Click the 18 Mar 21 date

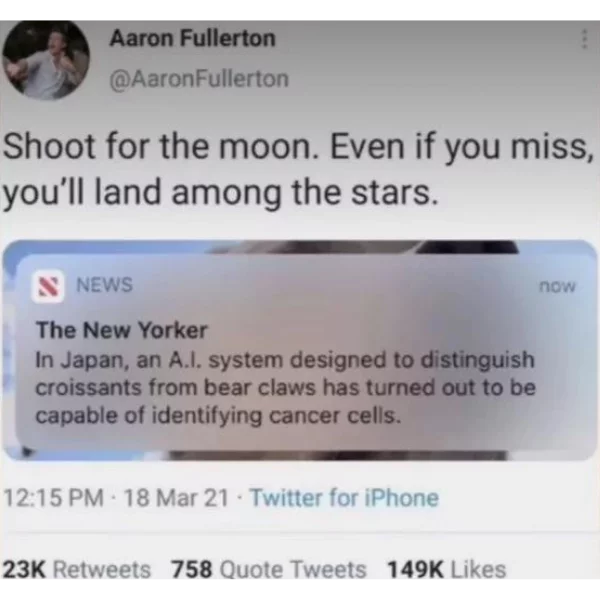coord(176,498)
